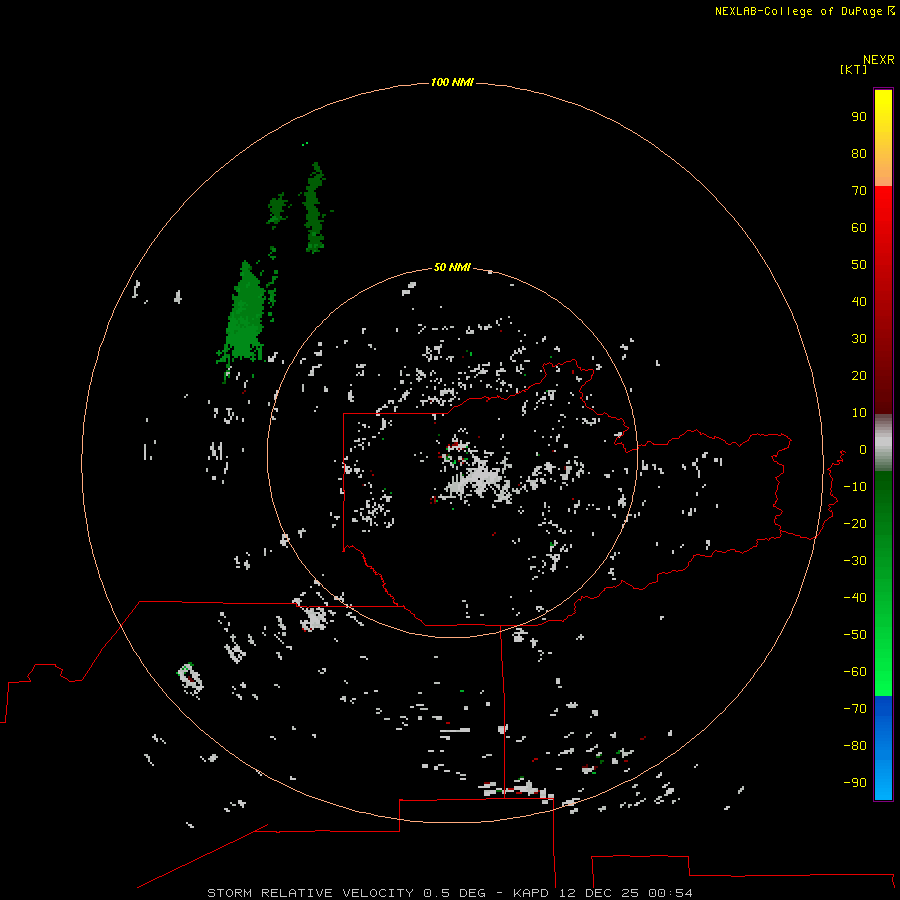Click the 12 DEC 25 date stamp
Screen dimensions: 900x900
click(x=600, y=893)
